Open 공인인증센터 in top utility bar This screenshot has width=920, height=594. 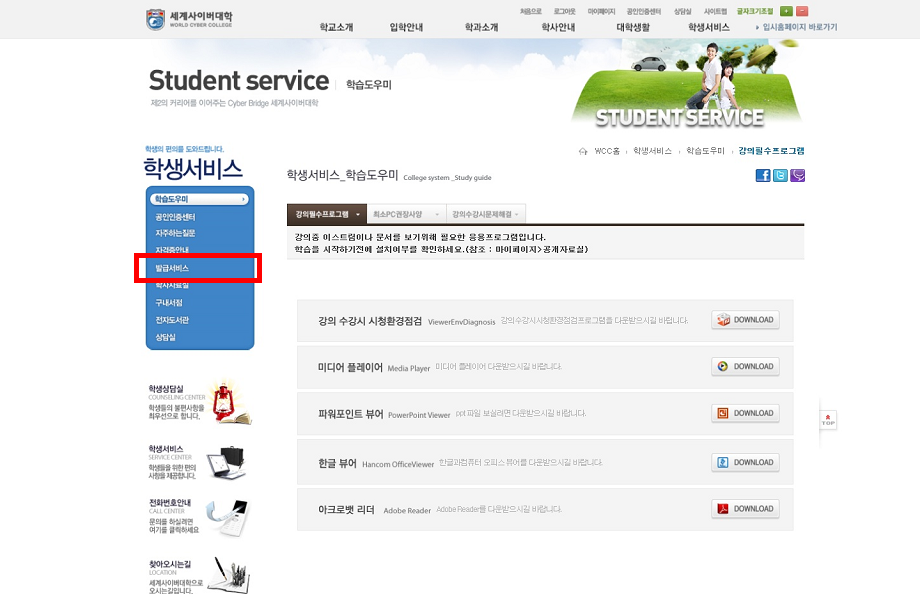point(644,11)
